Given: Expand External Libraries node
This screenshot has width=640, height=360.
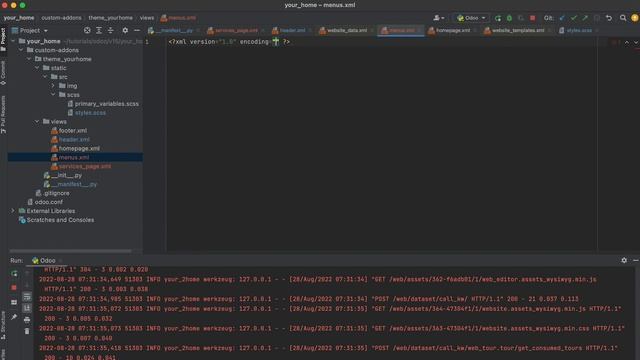Looking at the screenshot, I should coord(13,211).
